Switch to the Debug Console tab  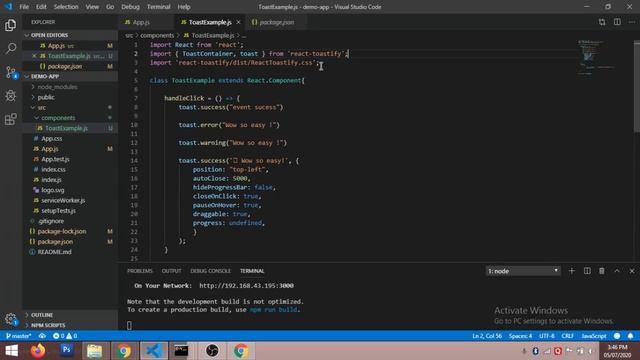210,271
